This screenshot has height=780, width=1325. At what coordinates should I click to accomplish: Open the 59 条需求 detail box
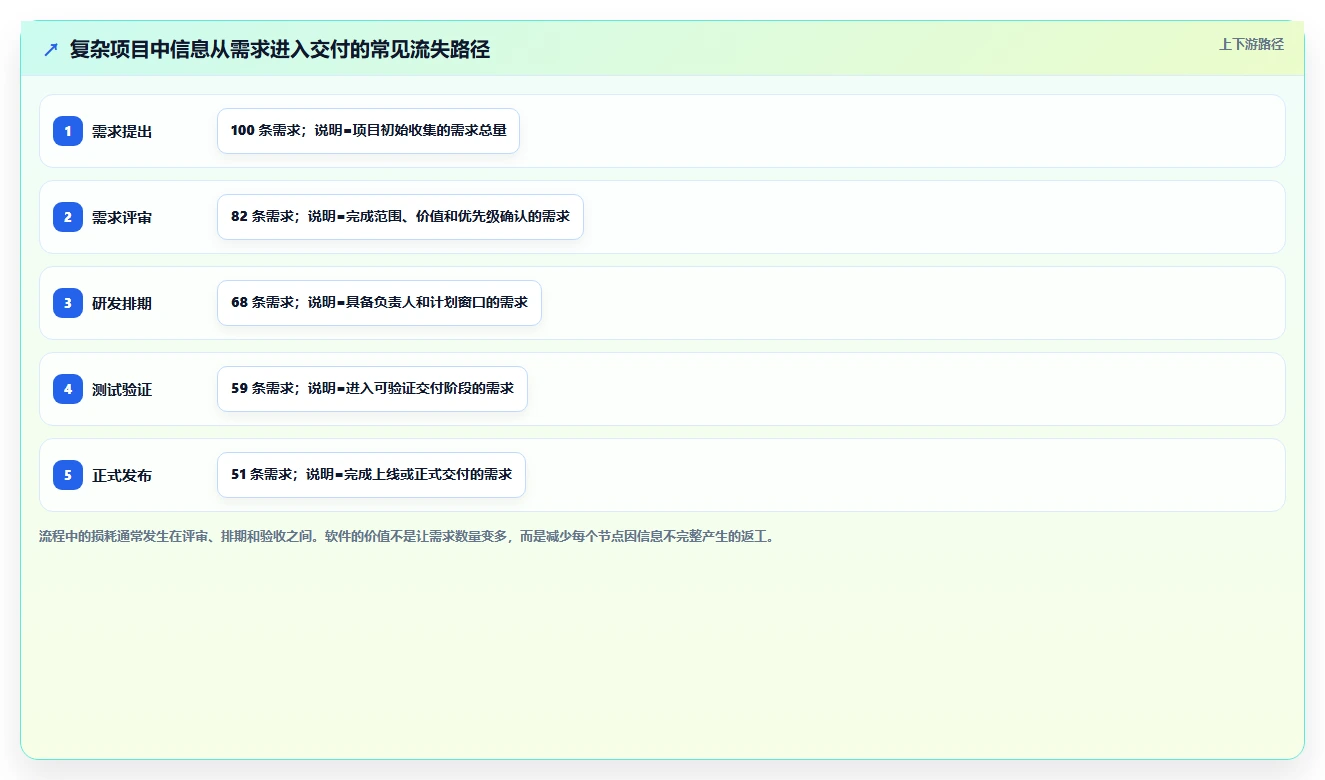pos(372,389)
